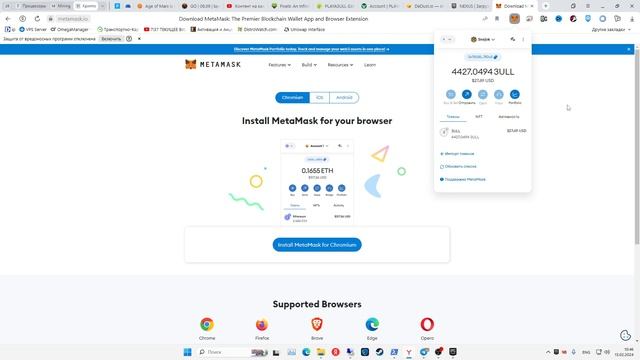Select the Chromium platform toggle

tap(292, 98)
